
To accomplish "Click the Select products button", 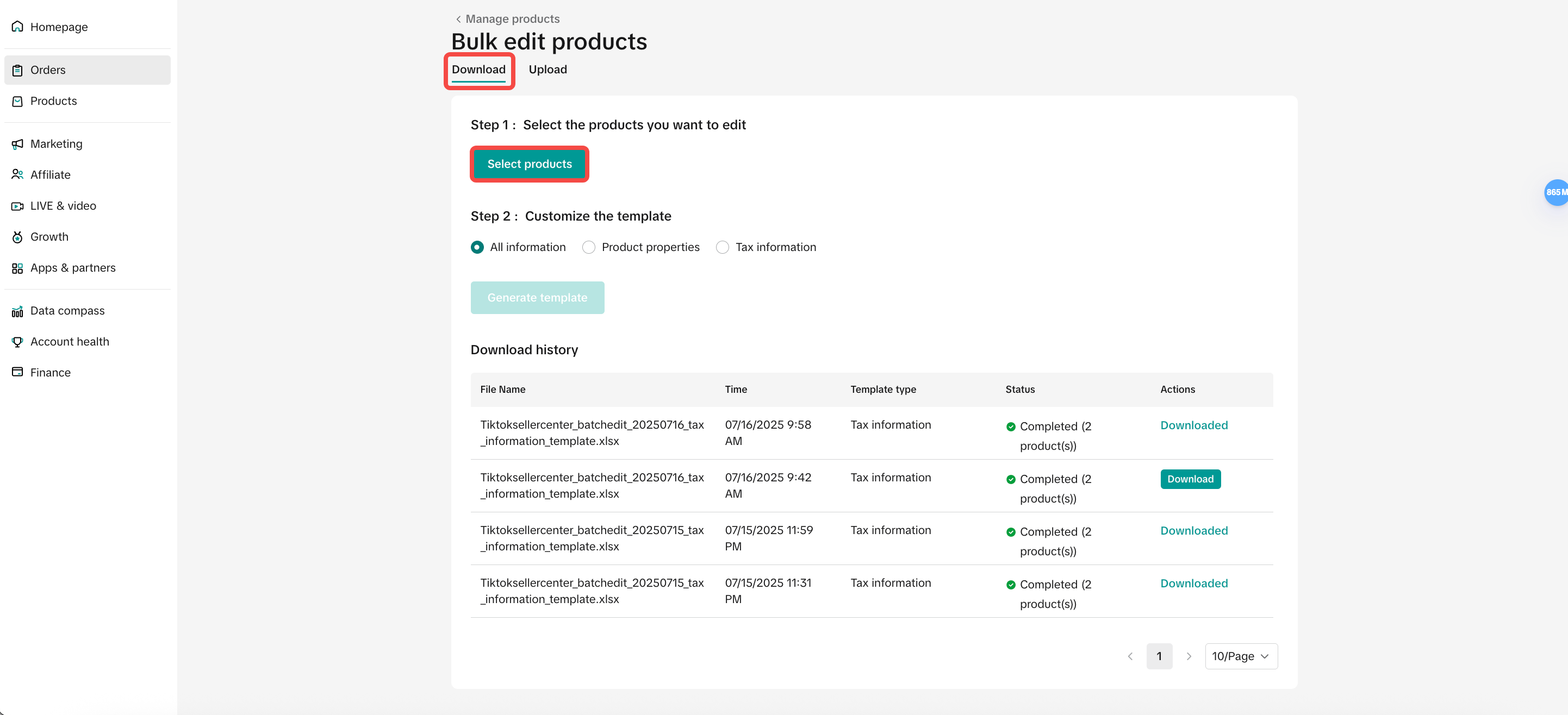I will 529,164.
